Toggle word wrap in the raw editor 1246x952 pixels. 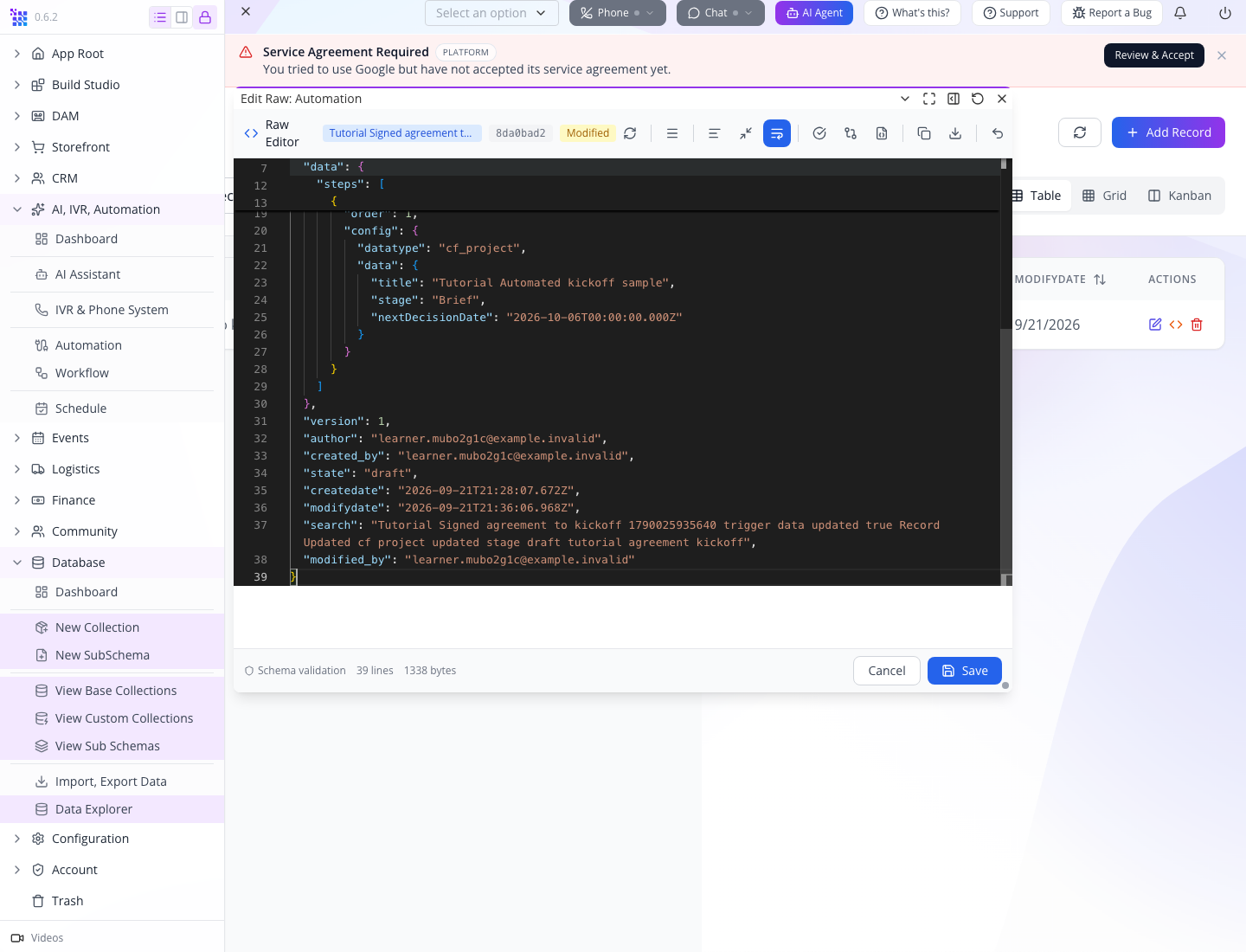[777, 133]
